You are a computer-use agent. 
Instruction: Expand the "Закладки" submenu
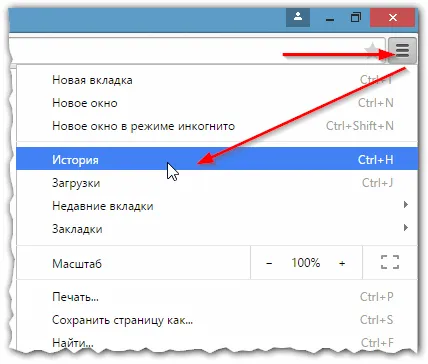pos(217,229)
